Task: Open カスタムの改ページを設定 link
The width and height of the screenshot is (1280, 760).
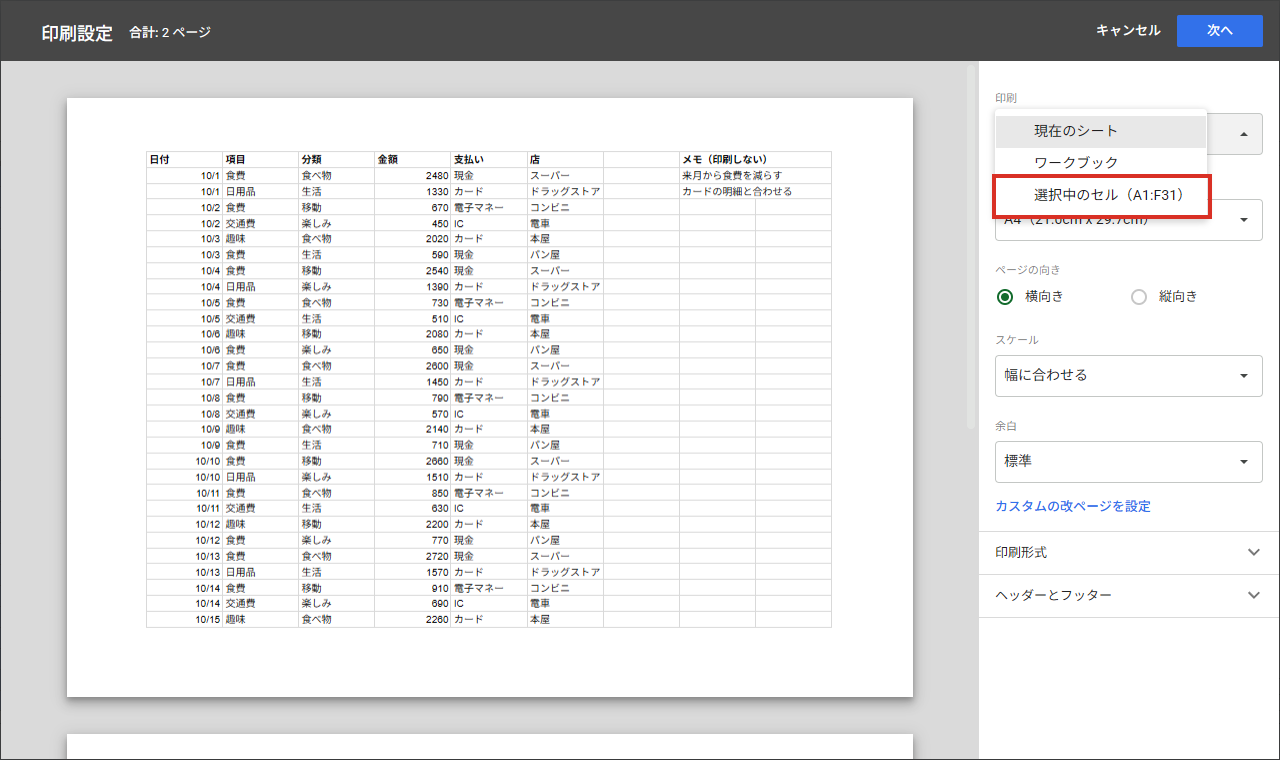Action: (1073, 507)
